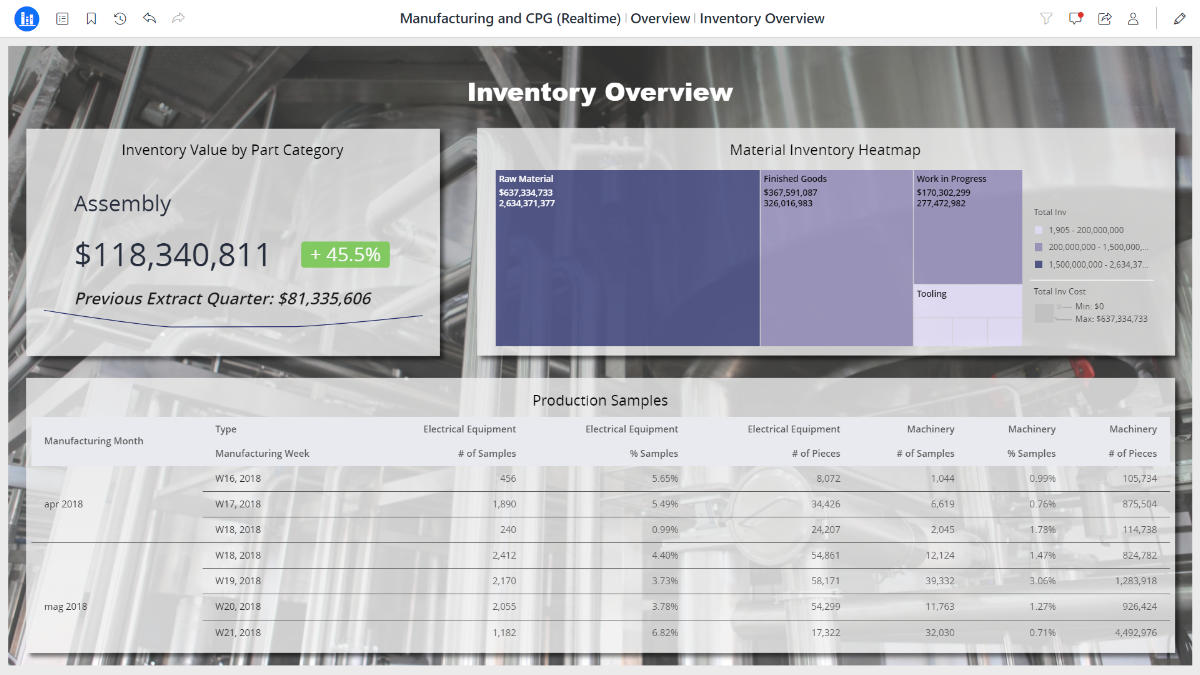Click the Manufacturing Month column header
This screenshot has width=1200, height=675.
pyautogui.click(x=94, y=441)
